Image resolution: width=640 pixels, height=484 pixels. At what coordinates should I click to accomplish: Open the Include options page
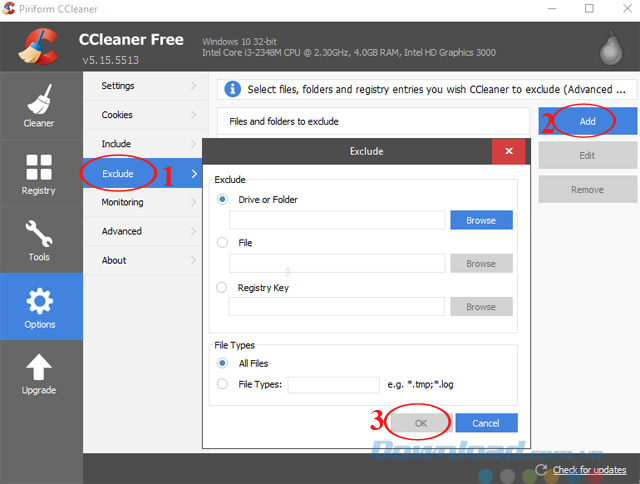coord(143,144)
